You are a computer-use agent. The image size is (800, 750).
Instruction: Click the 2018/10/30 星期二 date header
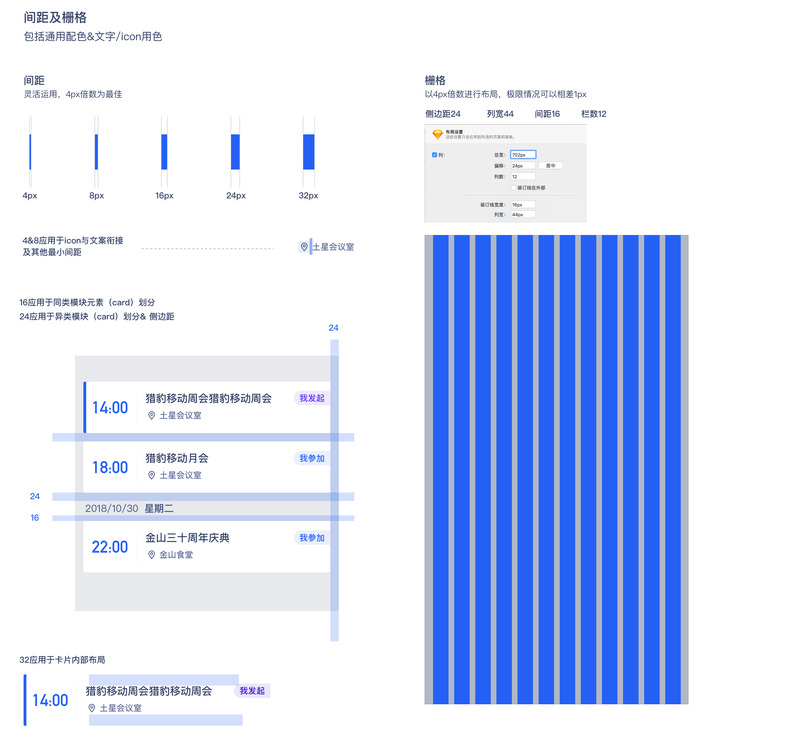pyautogui.click(x=129, y=508)
